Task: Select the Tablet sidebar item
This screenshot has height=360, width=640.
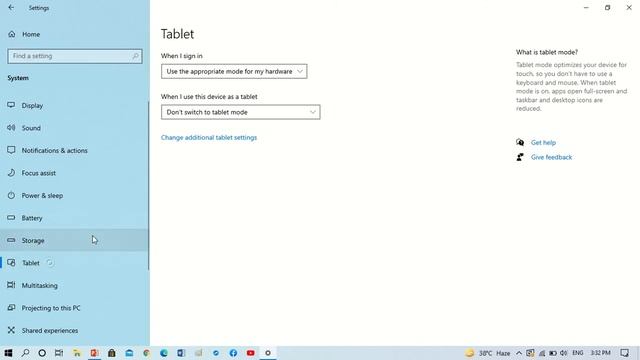Action: pyautogui.click(x=74, y=263)
